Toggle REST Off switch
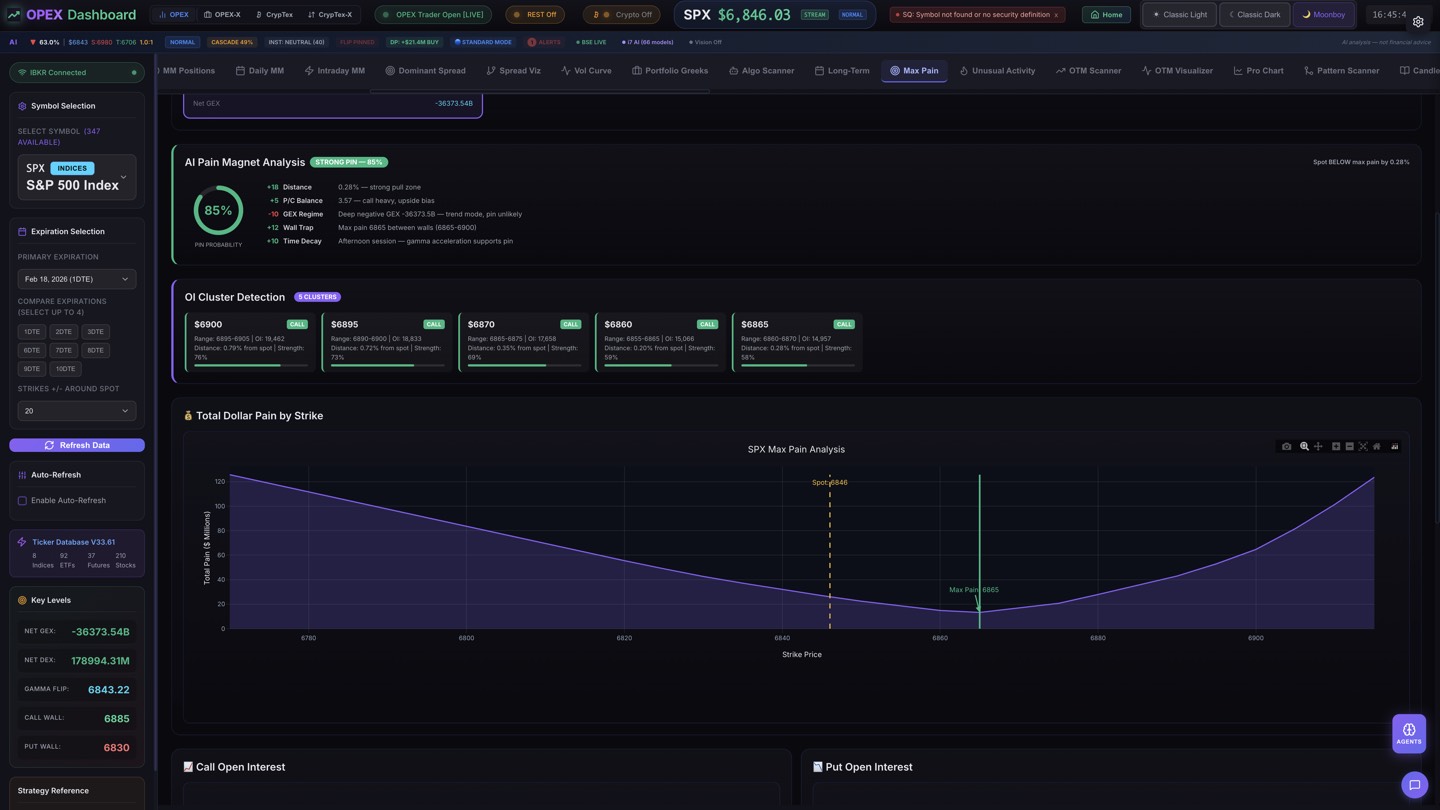 [x=534, y=15]
